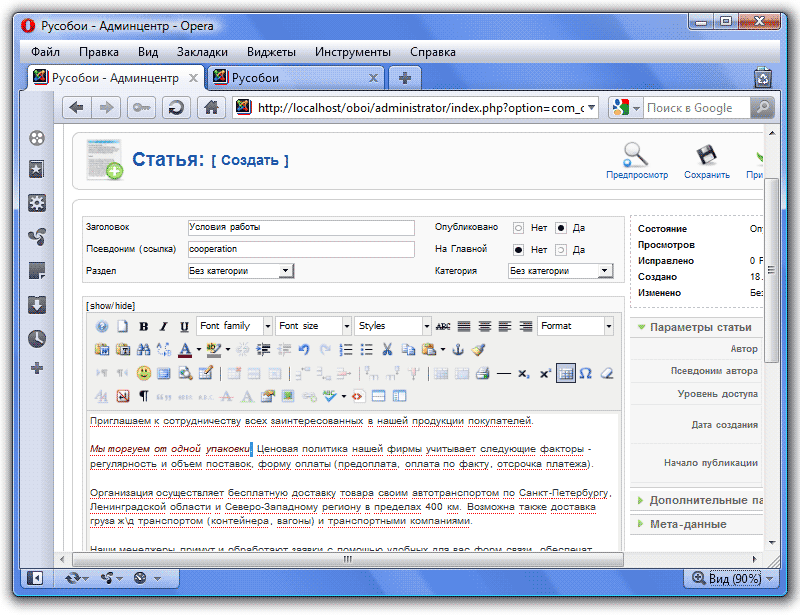Viewport: 800px width, 616px height.
Task: Insert a smiley emoticon
Action: tap(143, 373)
